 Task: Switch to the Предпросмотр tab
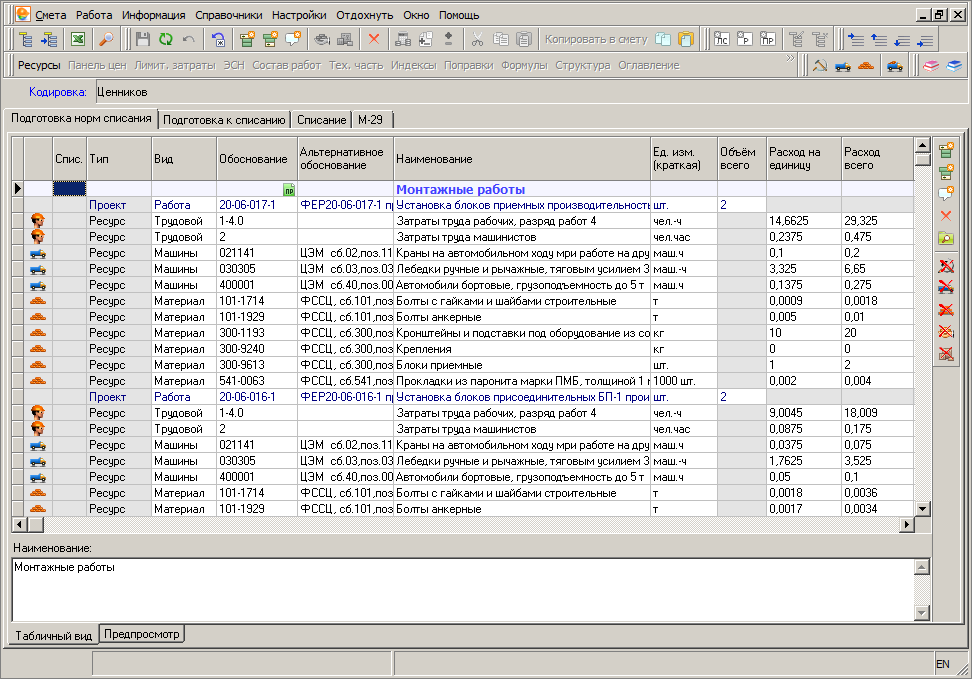click(142, 635)
